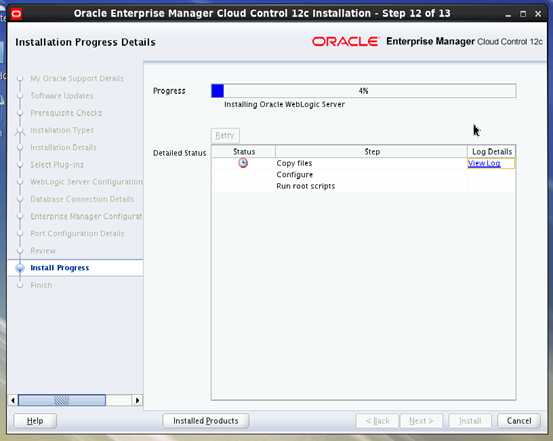The image size is (553, 441).
Task: Click the disabled Install button
Action: point(470,421)
